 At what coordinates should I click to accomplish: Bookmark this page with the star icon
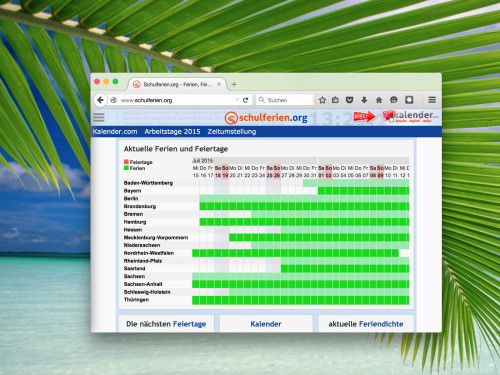pyautogui.click(x=322, y=100)
